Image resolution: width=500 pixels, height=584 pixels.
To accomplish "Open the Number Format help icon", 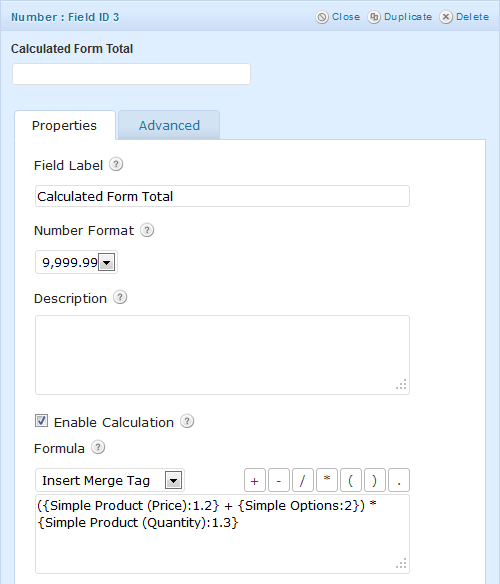I will 147,230.
